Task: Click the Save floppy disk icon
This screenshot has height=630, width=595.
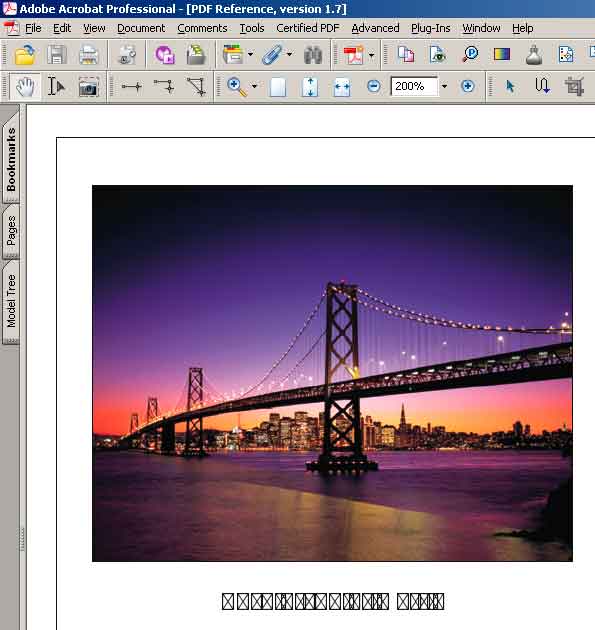Action: click(57, 55)
